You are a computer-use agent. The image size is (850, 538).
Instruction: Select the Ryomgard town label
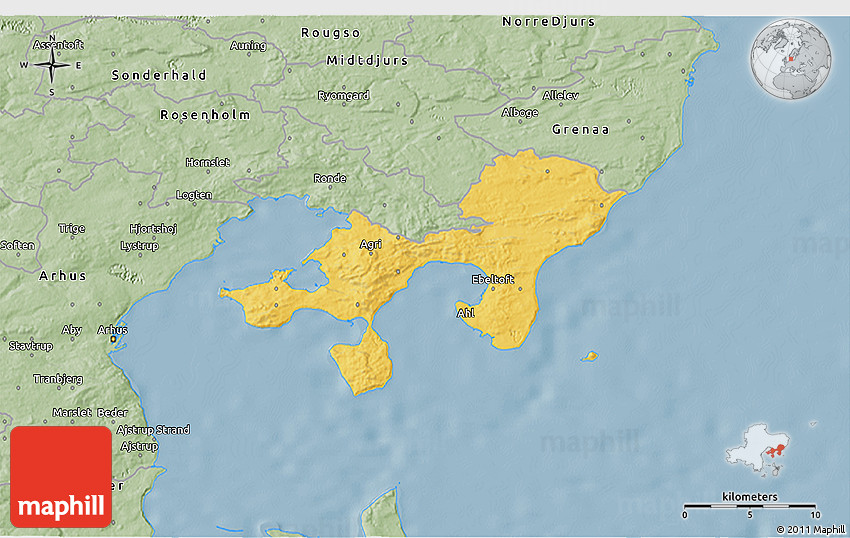pyautogui.click(x=343, y=96)
